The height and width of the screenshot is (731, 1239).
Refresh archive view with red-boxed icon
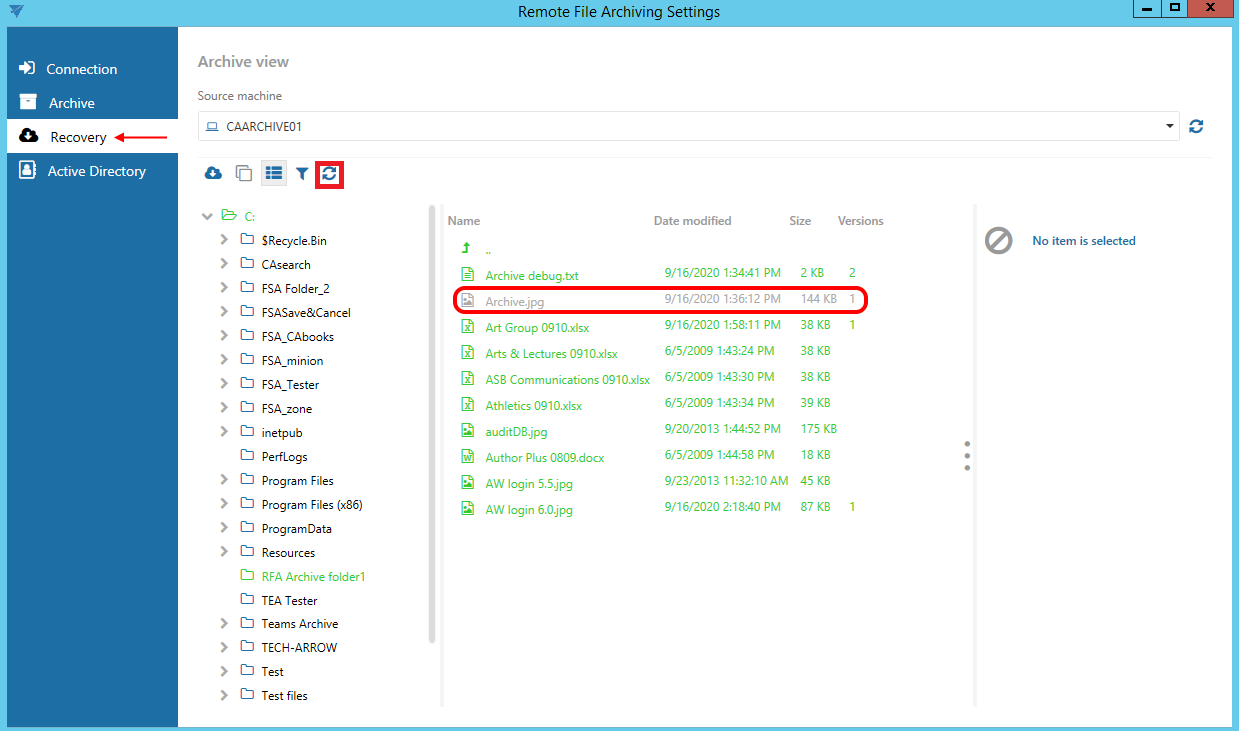[329, 174]
